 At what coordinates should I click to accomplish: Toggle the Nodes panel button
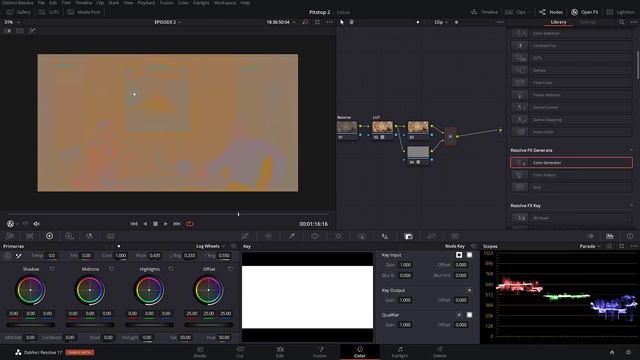point(551,12)
